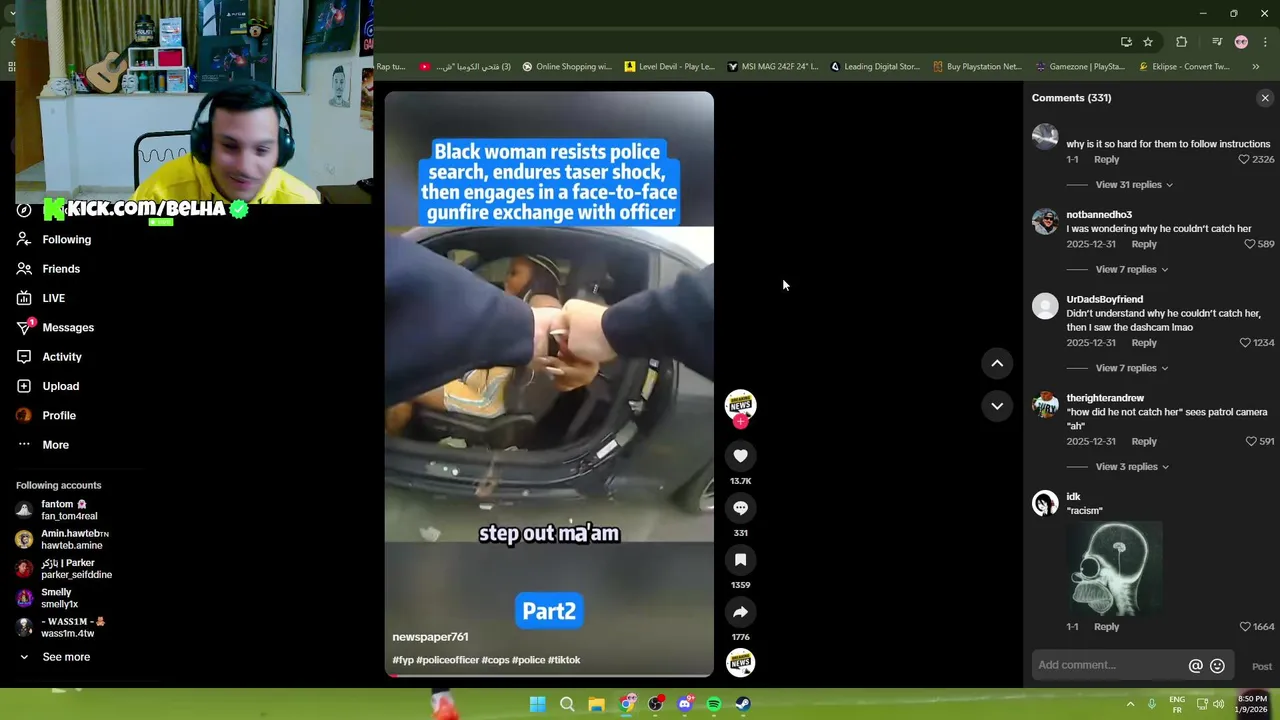Image resolution: width=1280 pixels, height=720 pixels.
Task: Insert a mention with the @ icon
Action: 1195,666
